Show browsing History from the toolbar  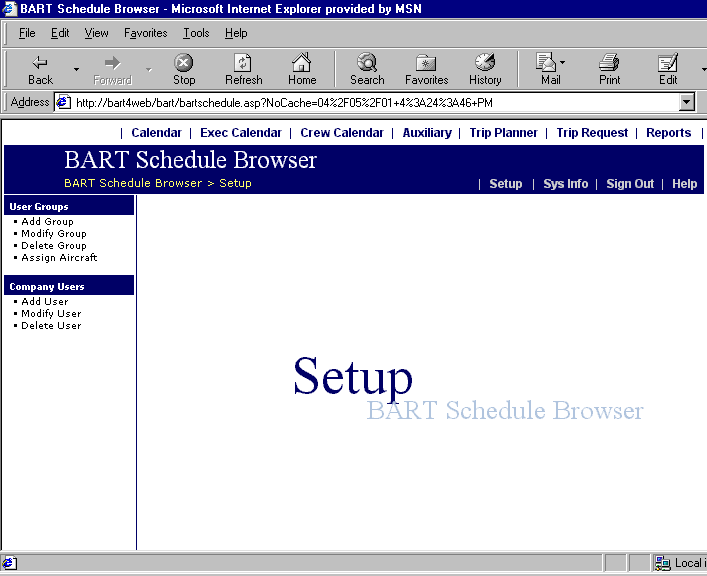[x=485, y=63]
